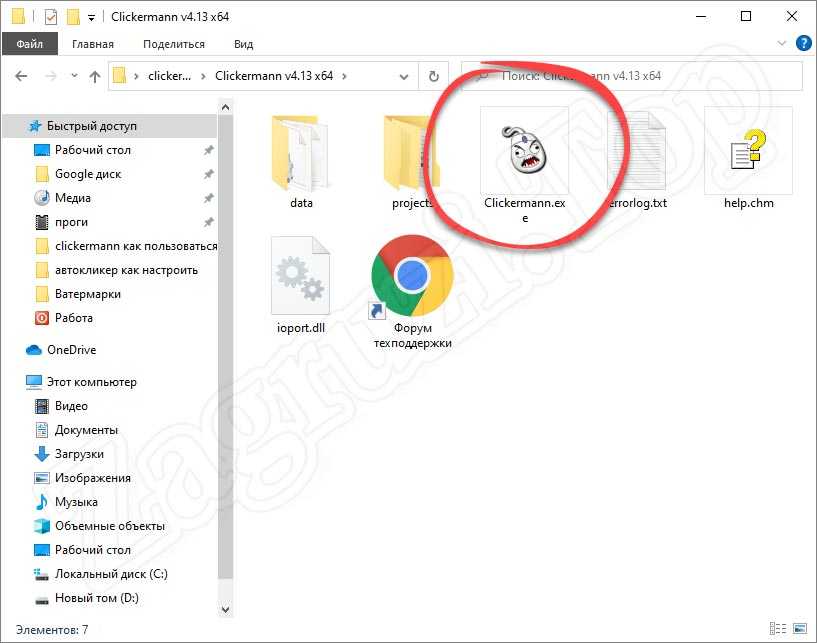This screenshot has width=817, height=643.
Task: Go up one folder level
Action: (x=95, y=76)
